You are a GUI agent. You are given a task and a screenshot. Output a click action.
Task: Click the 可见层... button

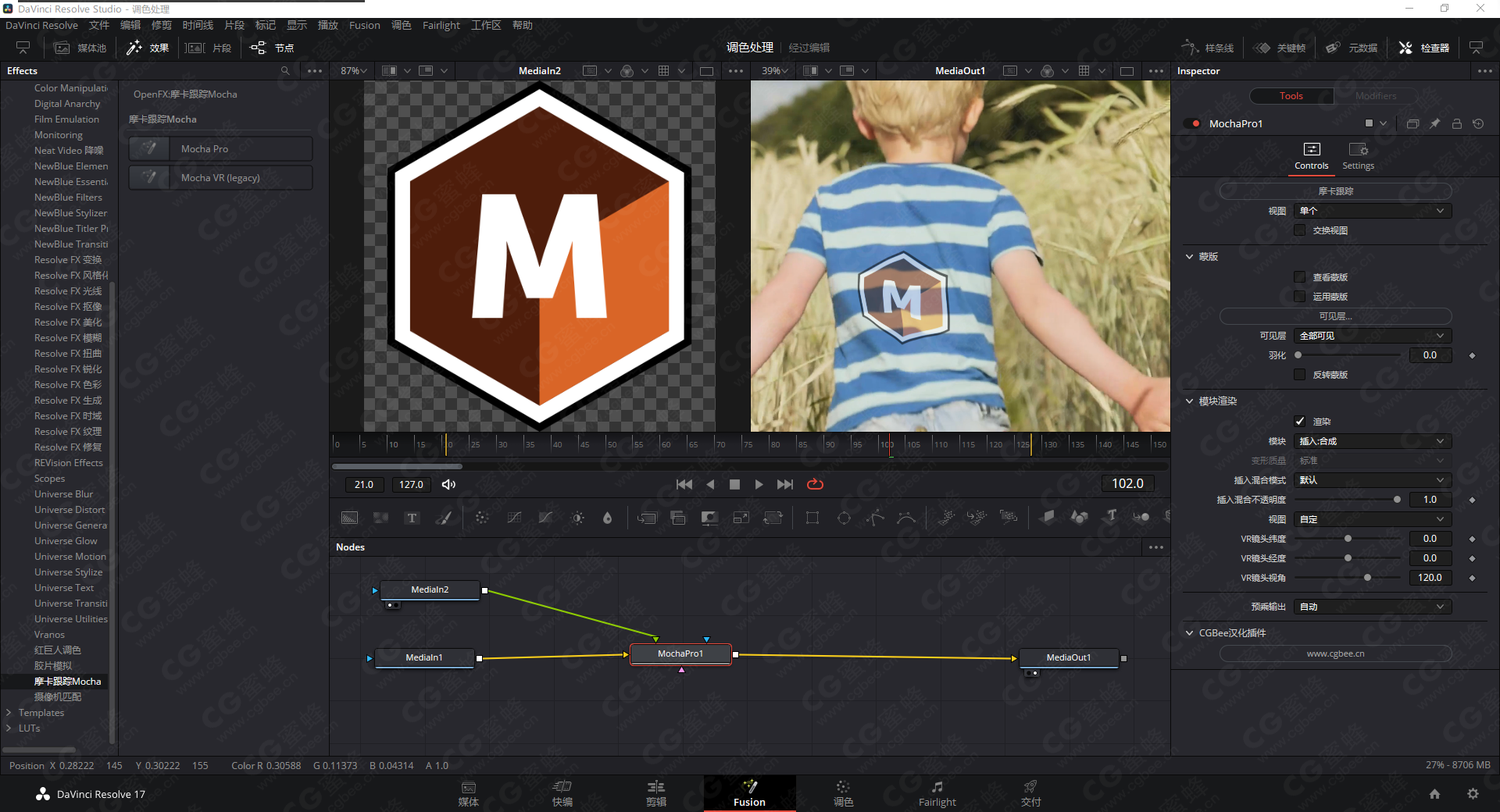1335,316
